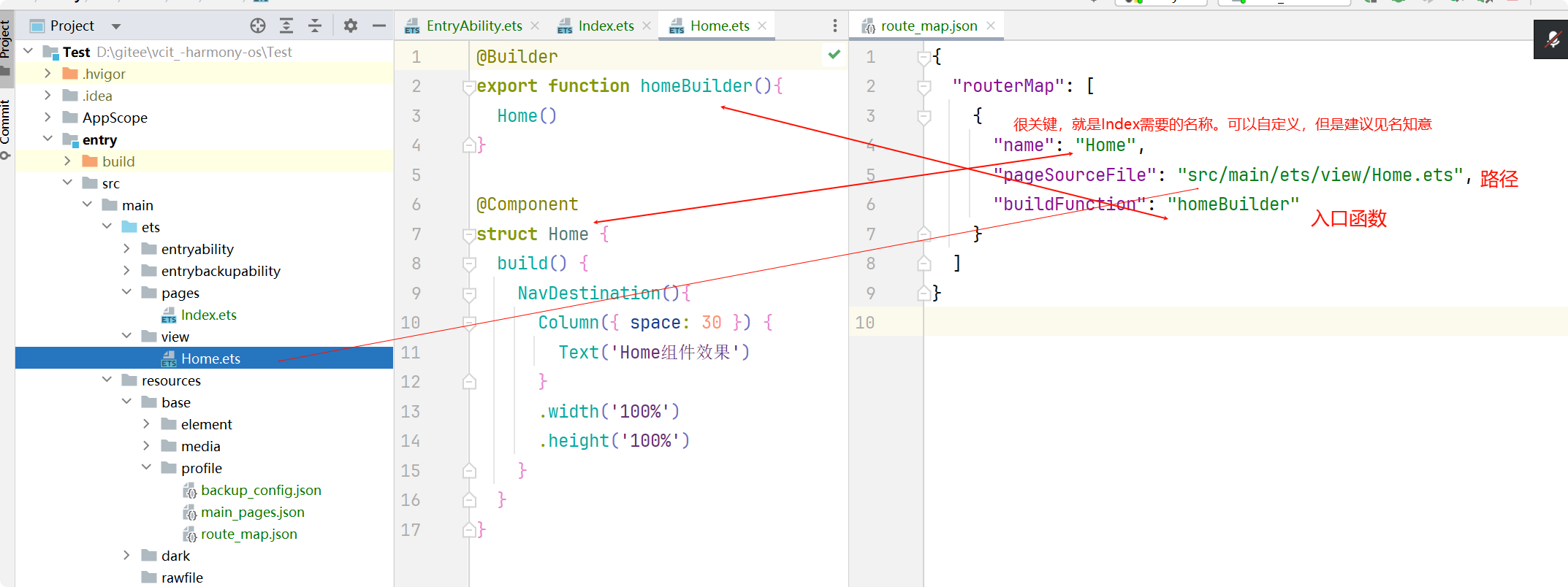Open editor tabs more-options menu
1568x587 pixels.
tap(834, 26)
